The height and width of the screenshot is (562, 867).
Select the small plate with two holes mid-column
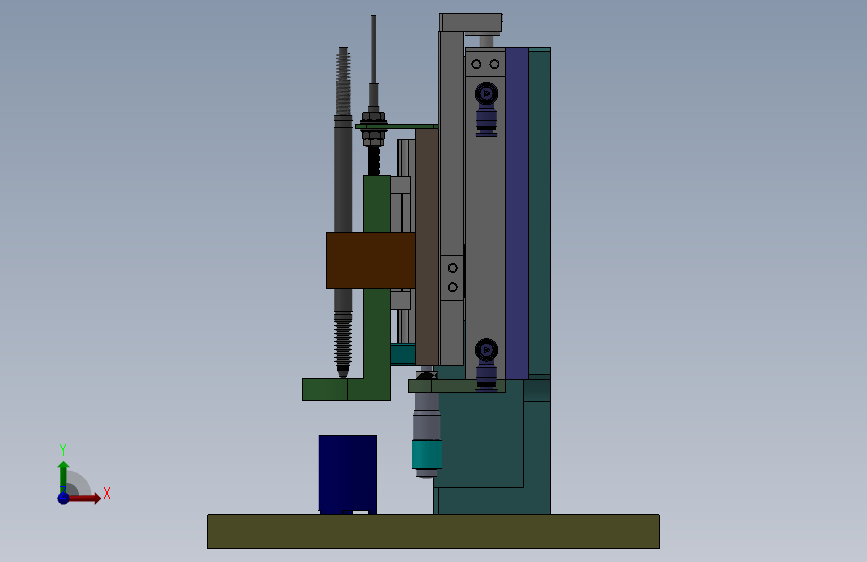(x=452, y=278)
